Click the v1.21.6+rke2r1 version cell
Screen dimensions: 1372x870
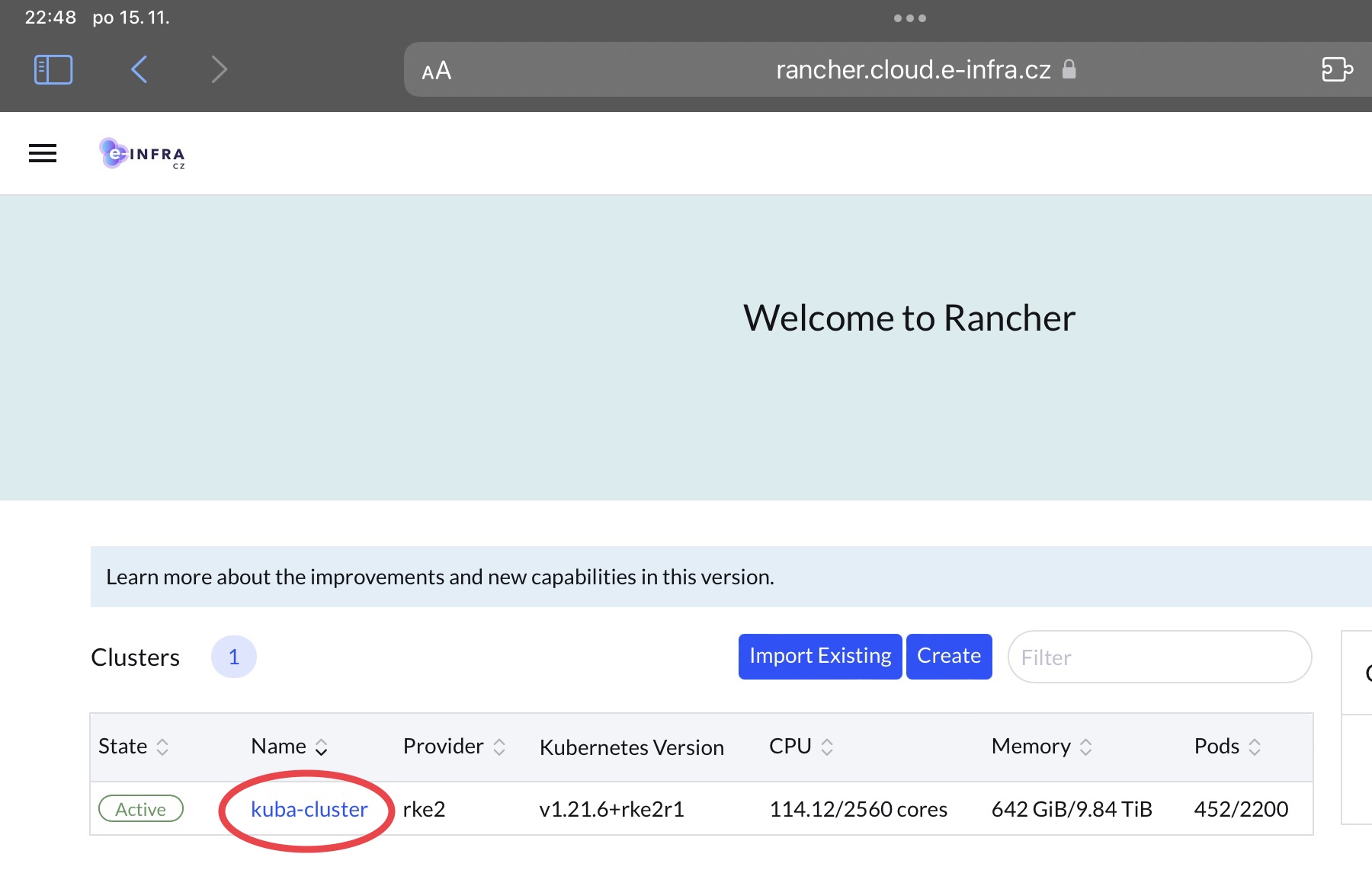611,809
